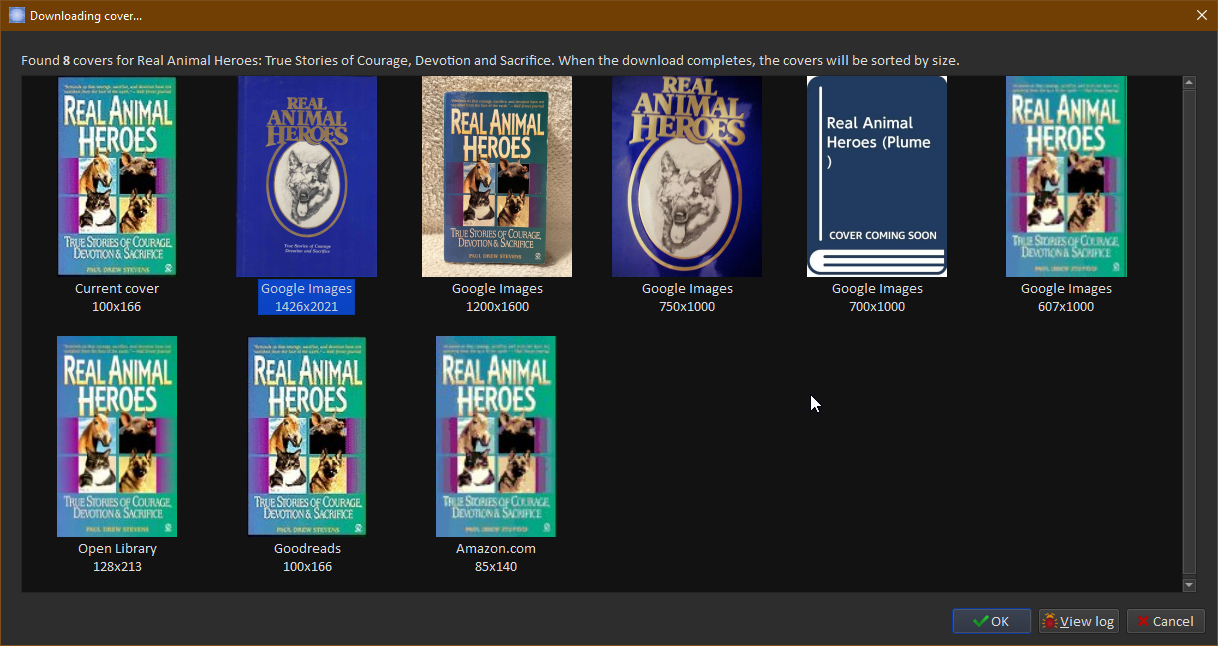This screenshot has height=646, width=1218.
Task: Select the 1426x2021 Google Images cover
Action: click(306, 176)
